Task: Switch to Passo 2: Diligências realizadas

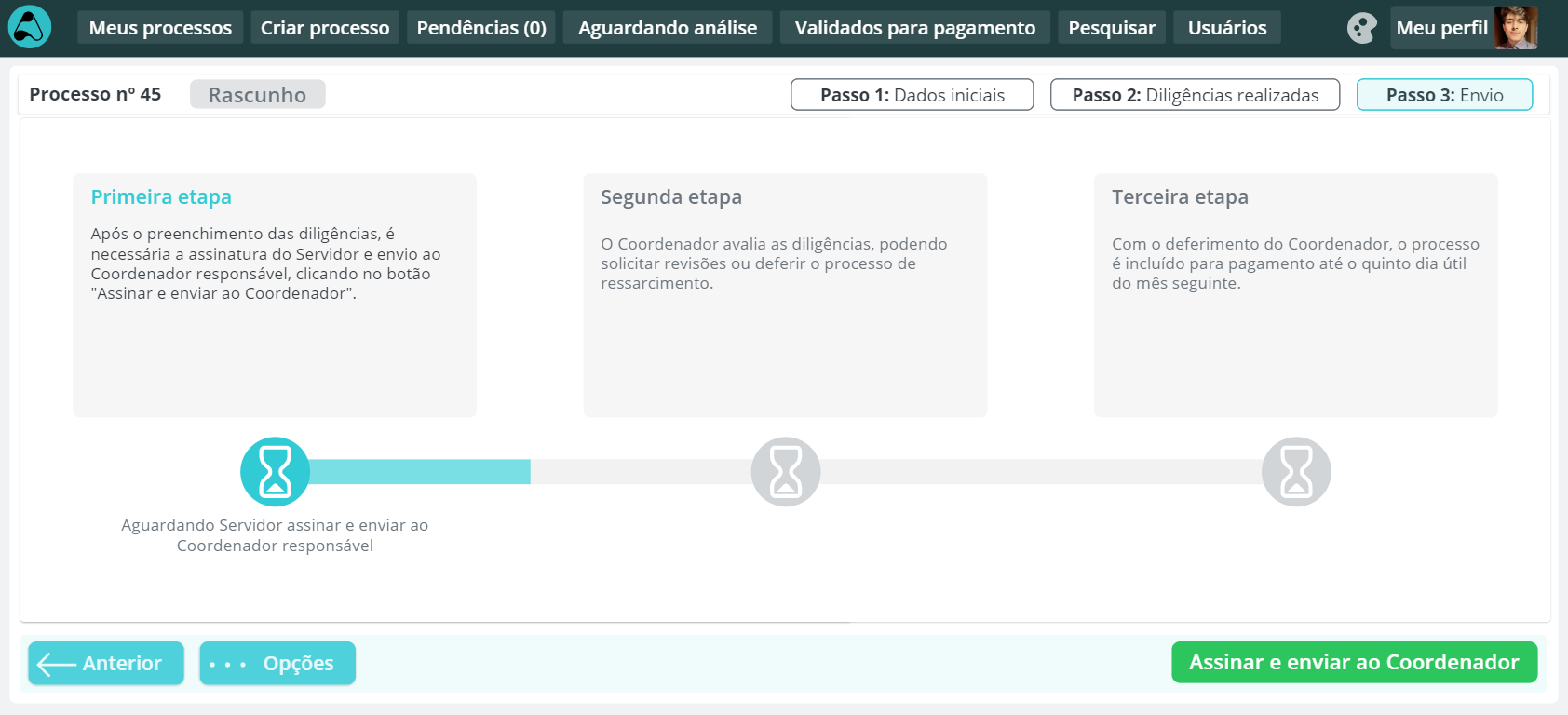Action: [1196, 95]
